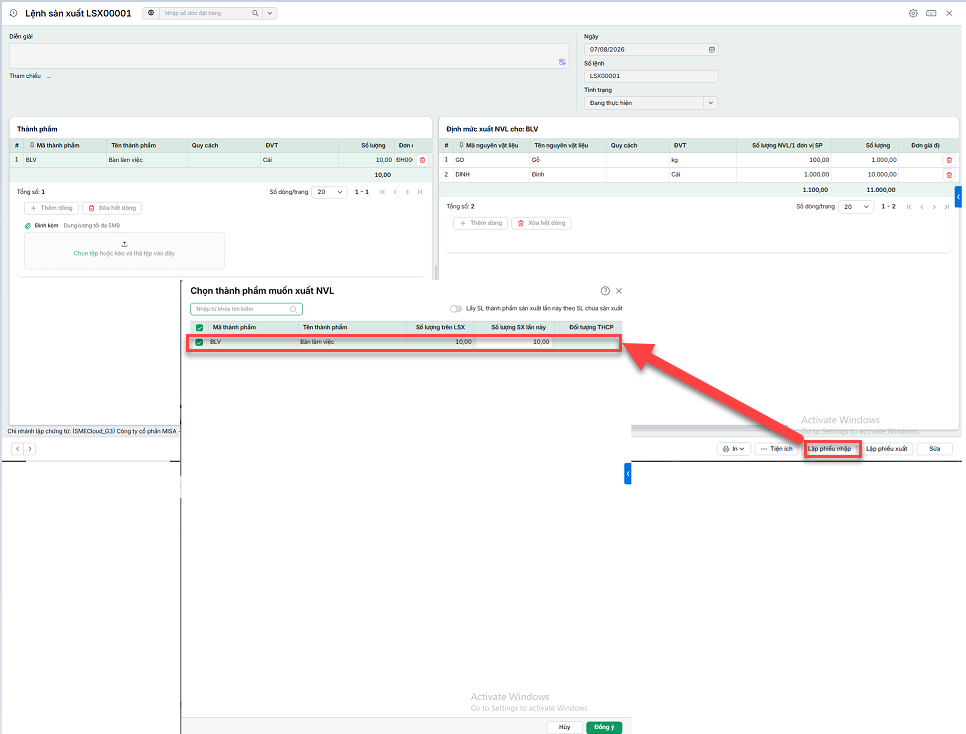Close the Chọn thành phẩm muốn xuất NVL dialog

coord(619,291)
